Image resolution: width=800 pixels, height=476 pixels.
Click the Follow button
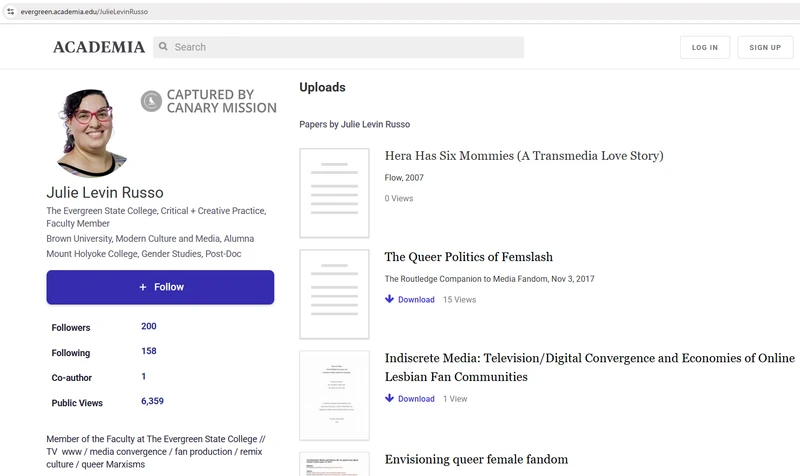pyautogui.click(x=160, y=287)
